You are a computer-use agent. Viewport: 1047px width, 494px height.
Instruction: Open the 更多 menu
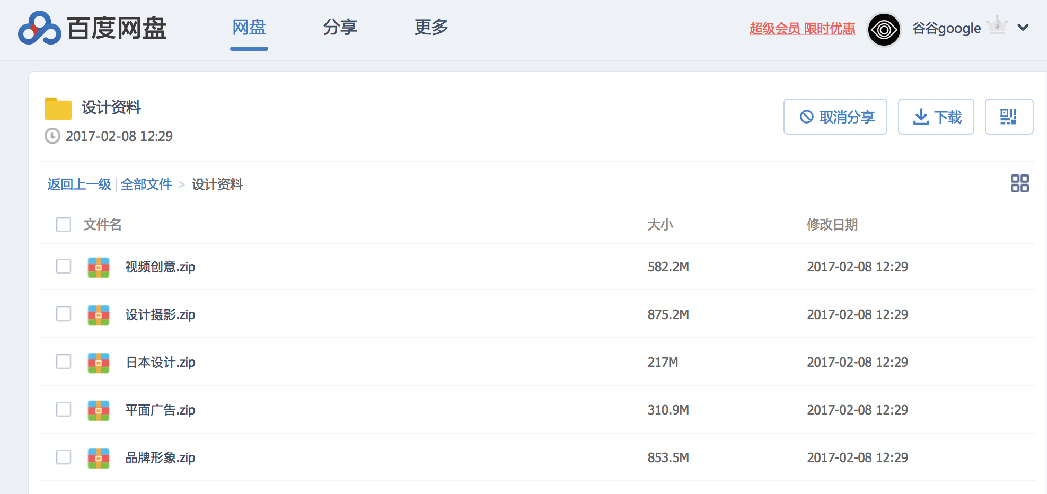pos(431,28)
